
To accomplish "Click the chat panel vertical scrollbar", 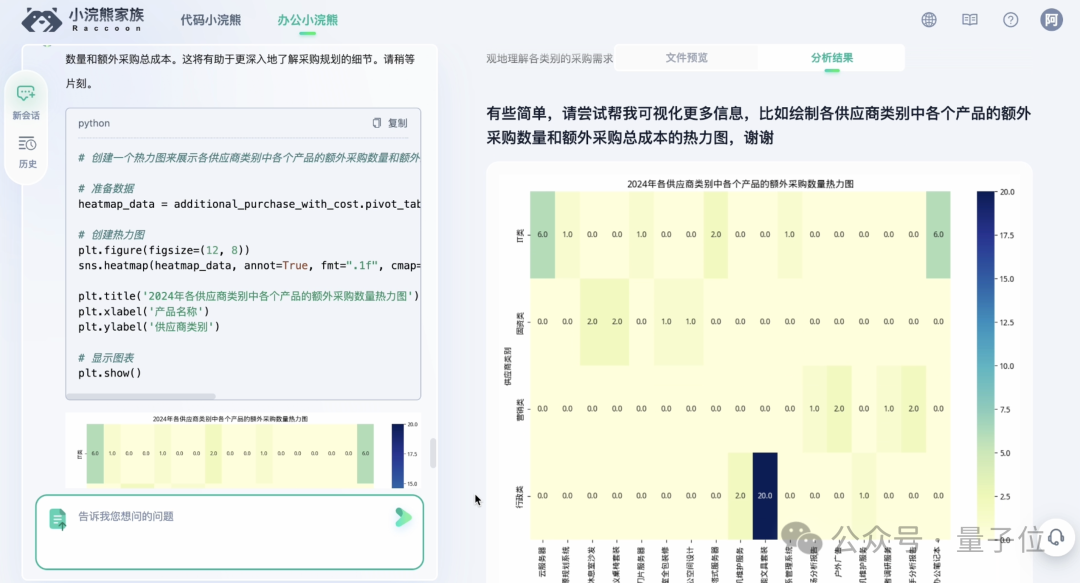I will coord(433,453).
